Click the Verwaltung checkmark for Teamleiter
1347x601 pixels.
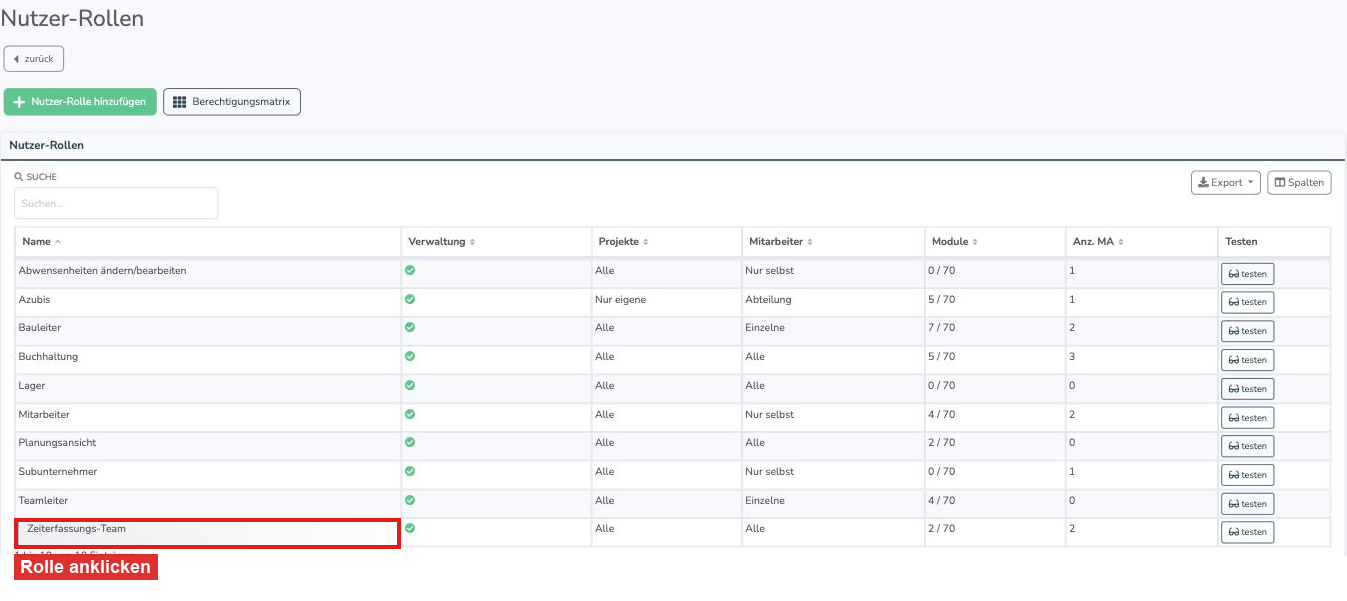[x=410, y=500]
